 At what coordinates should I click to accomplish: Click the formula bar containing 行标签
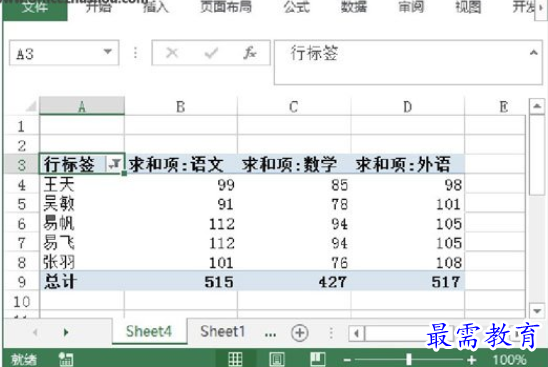click(x=408, y=63)
